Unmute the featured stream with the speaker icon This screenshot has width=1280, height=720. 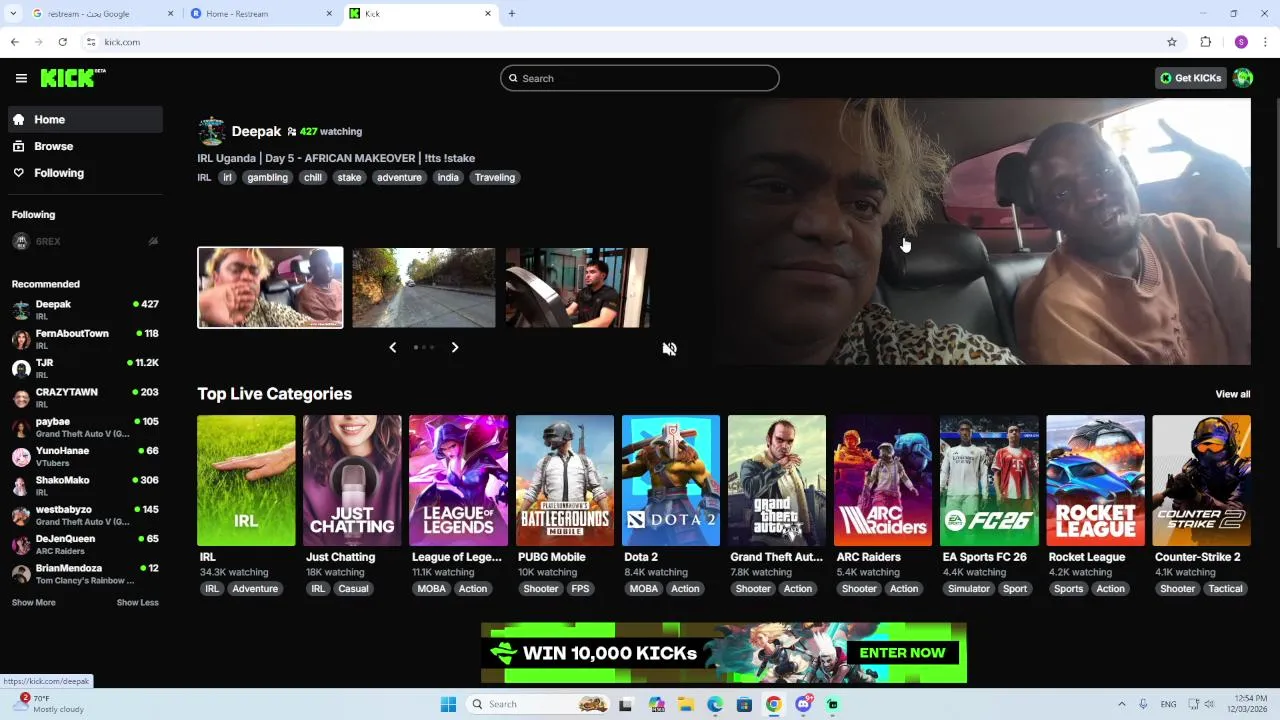click(669, 349)
